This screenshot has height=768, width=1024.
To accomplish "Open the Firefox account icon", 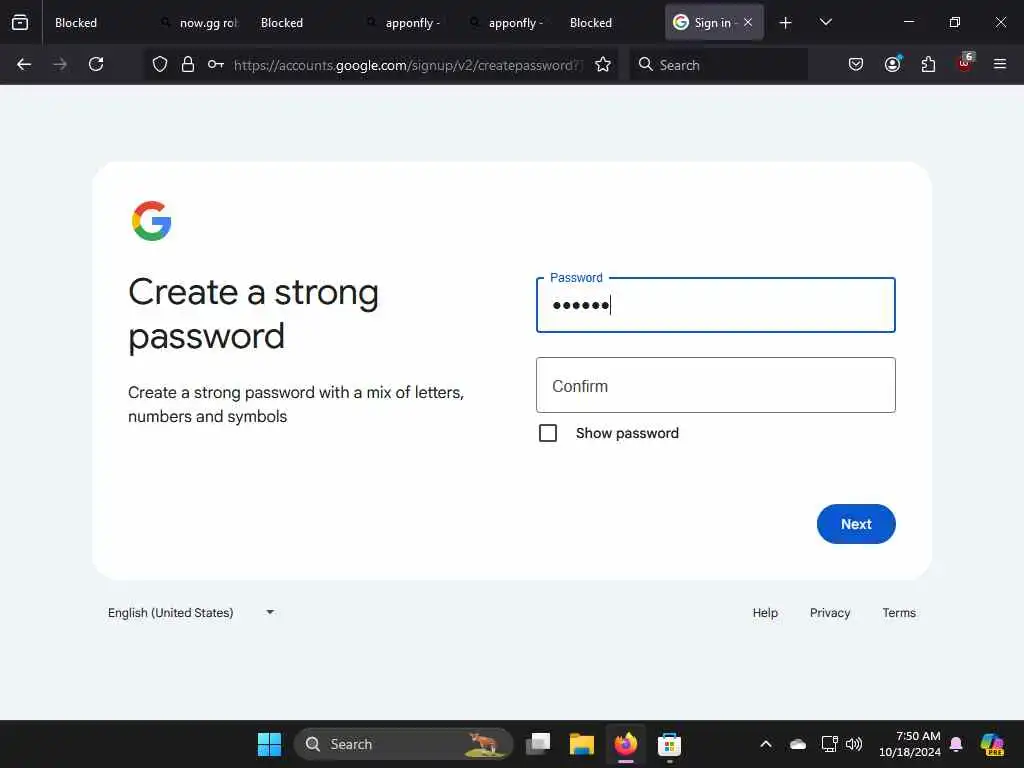I will tap(893, 64).
